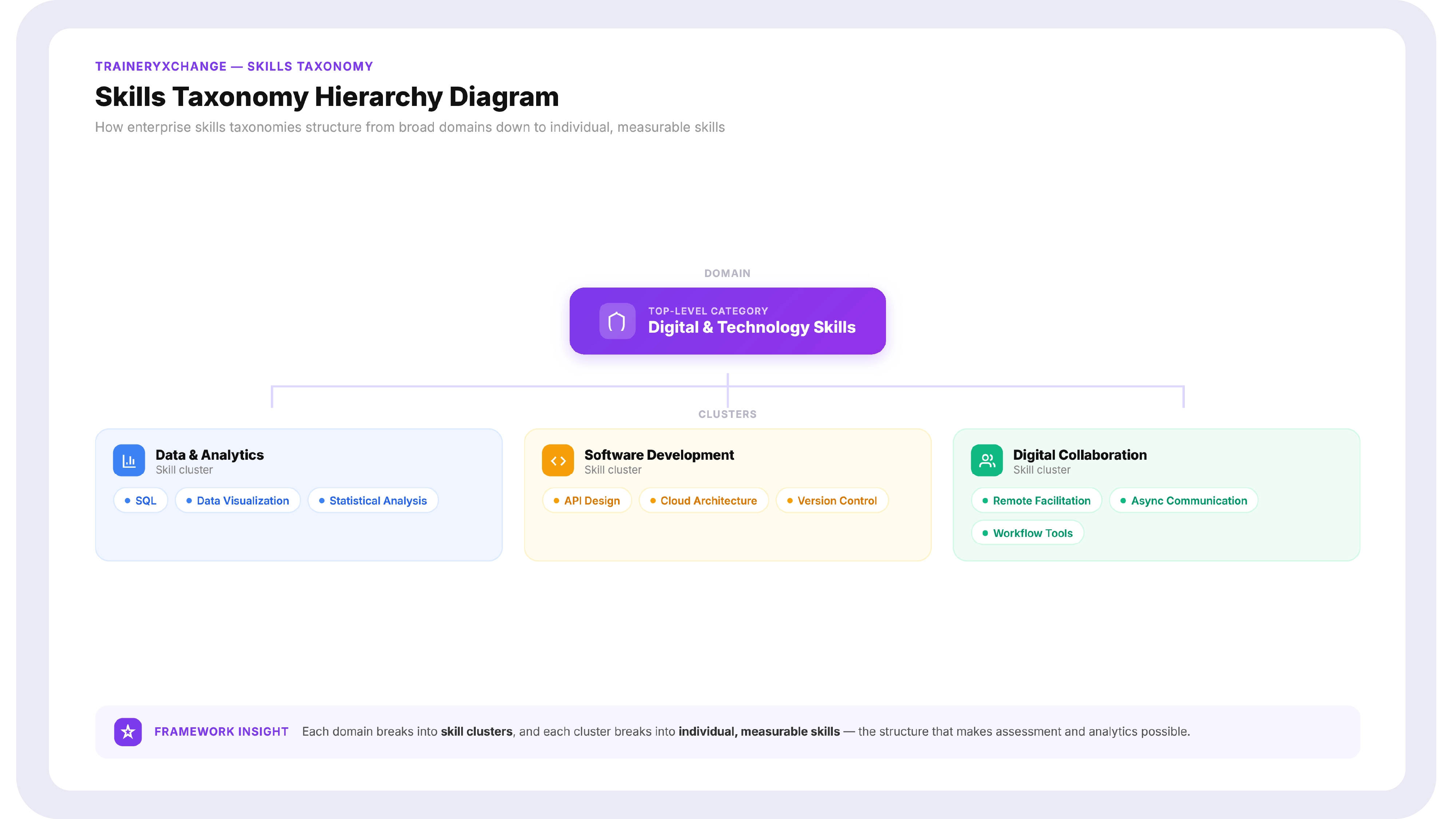This screenshot has width=1456, height=819.
Task: Click the hexagon icon in the domain card
Action: 617,321
